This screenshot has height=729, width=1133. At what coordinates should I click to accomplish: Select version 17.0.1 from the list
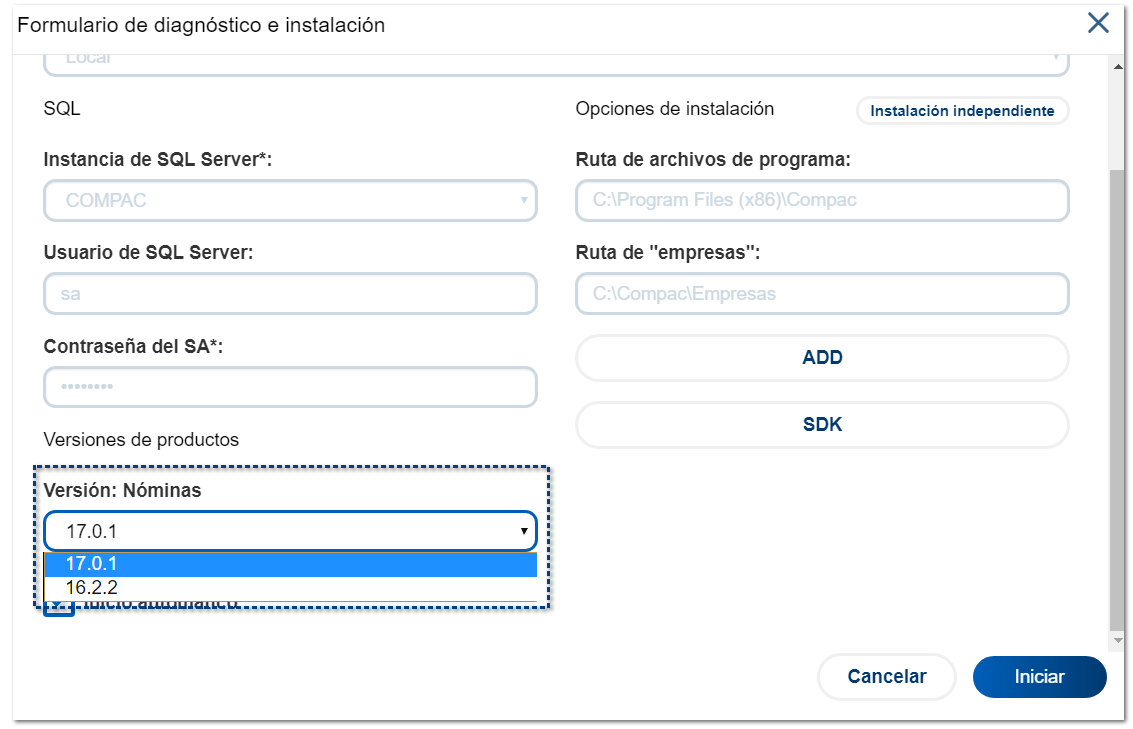click(290, 565)
